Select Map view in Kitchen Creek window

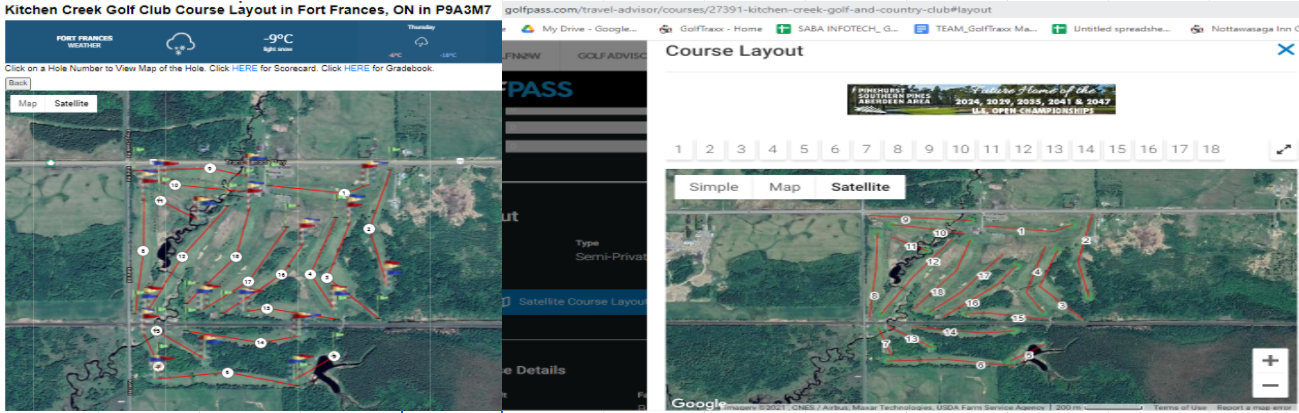pyautogui.click(x=28, y=103)
